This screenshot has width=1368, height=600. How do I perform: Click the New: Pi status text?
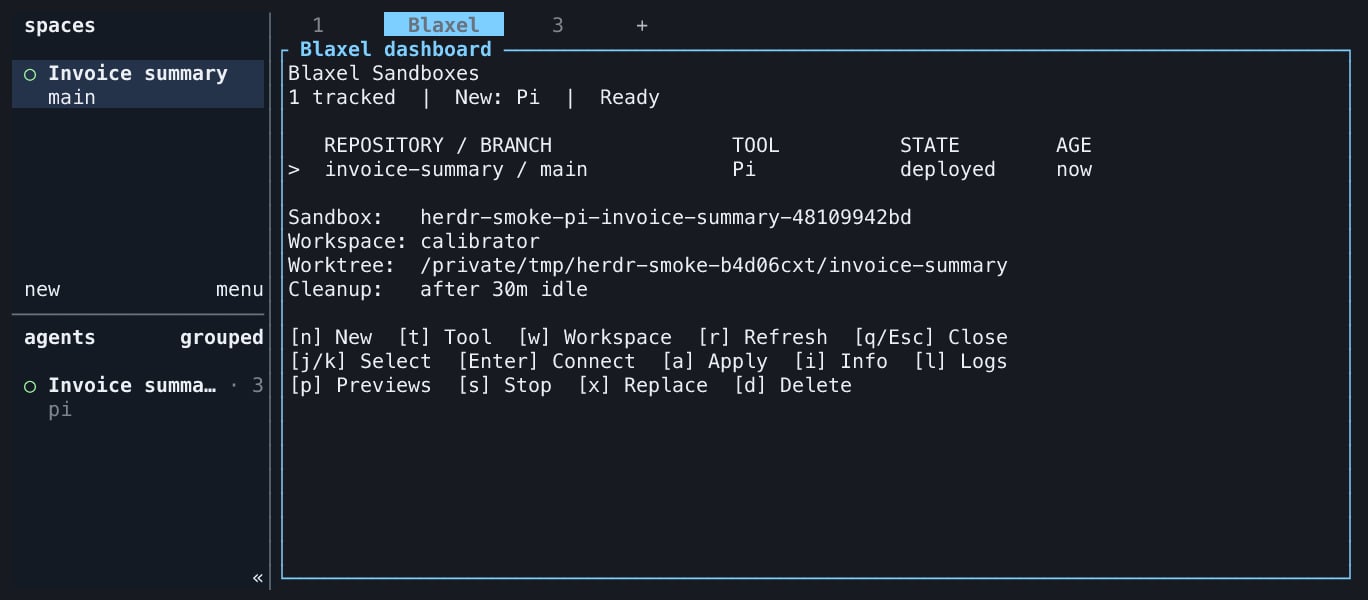(498, 98)
